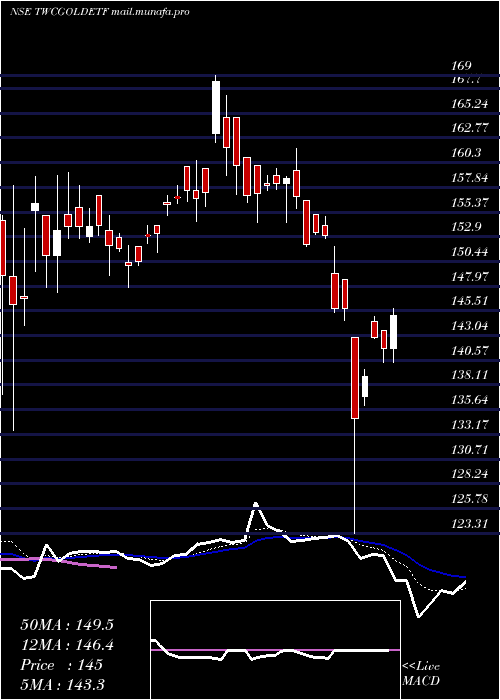Click the Live MACD label
The width and height of the screenshot is (500, 700).
pyautogui.click(x=421, y=674)
